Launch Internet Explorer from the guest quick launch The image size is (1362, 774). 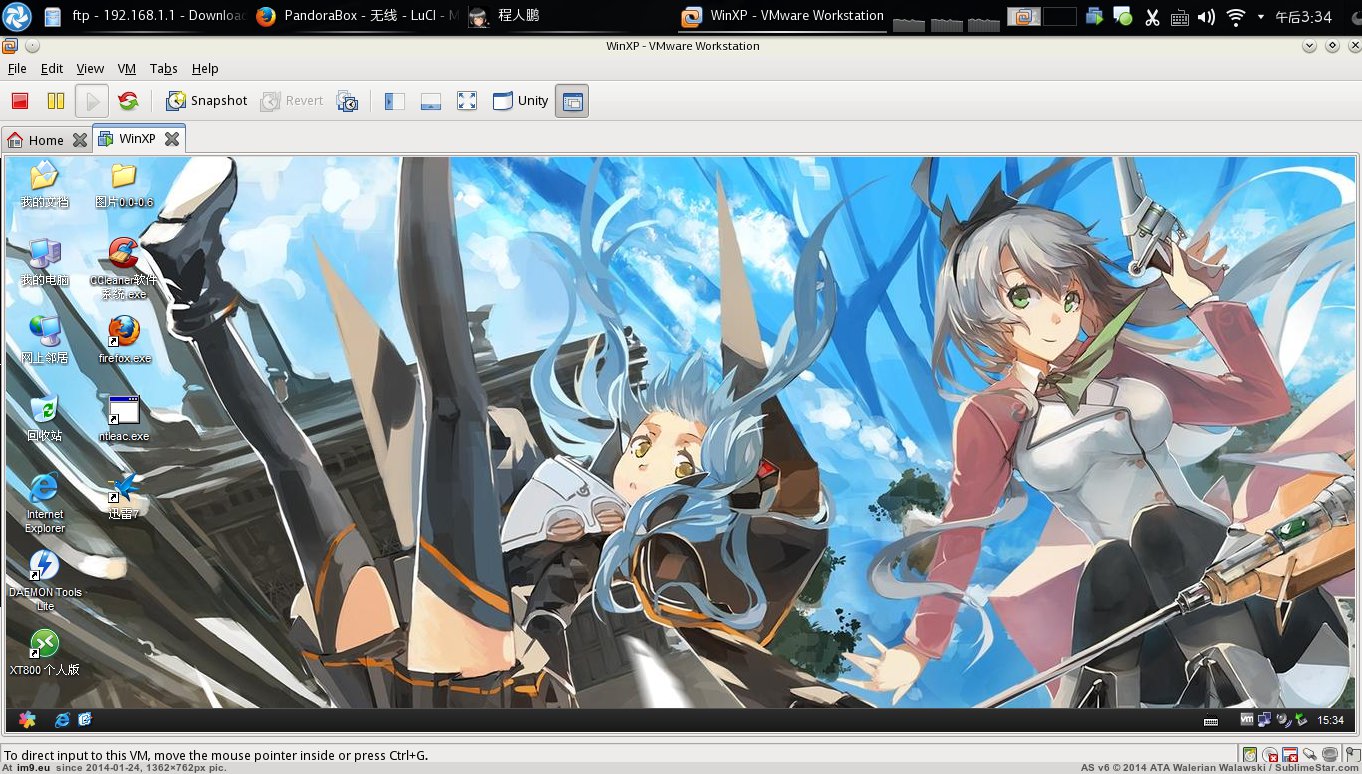click(63, 719)
